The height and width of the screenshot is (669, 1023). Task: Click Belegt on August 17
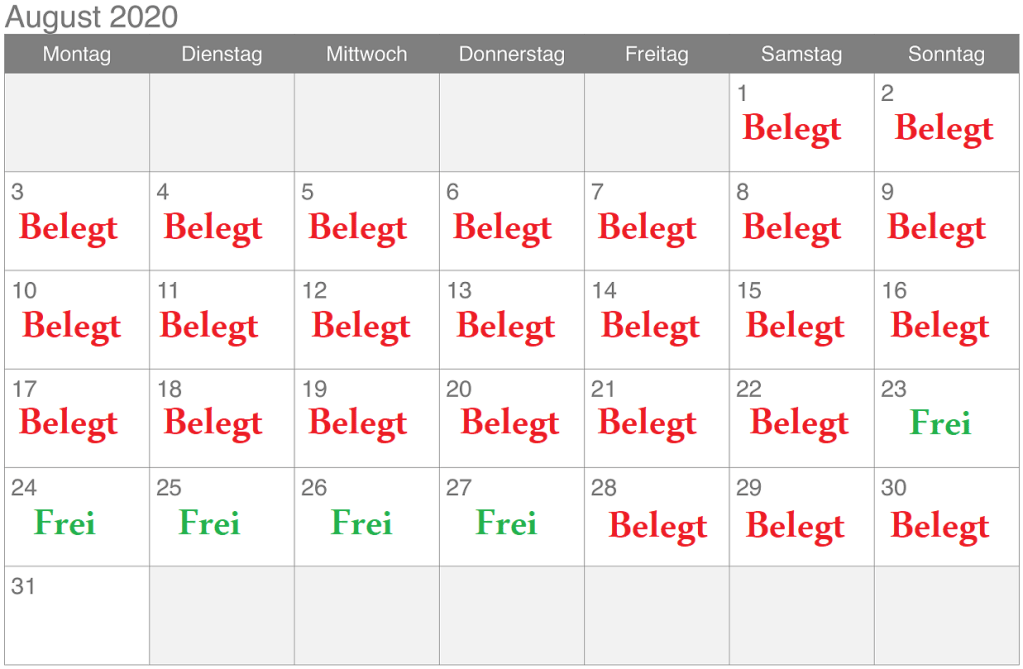69,423
